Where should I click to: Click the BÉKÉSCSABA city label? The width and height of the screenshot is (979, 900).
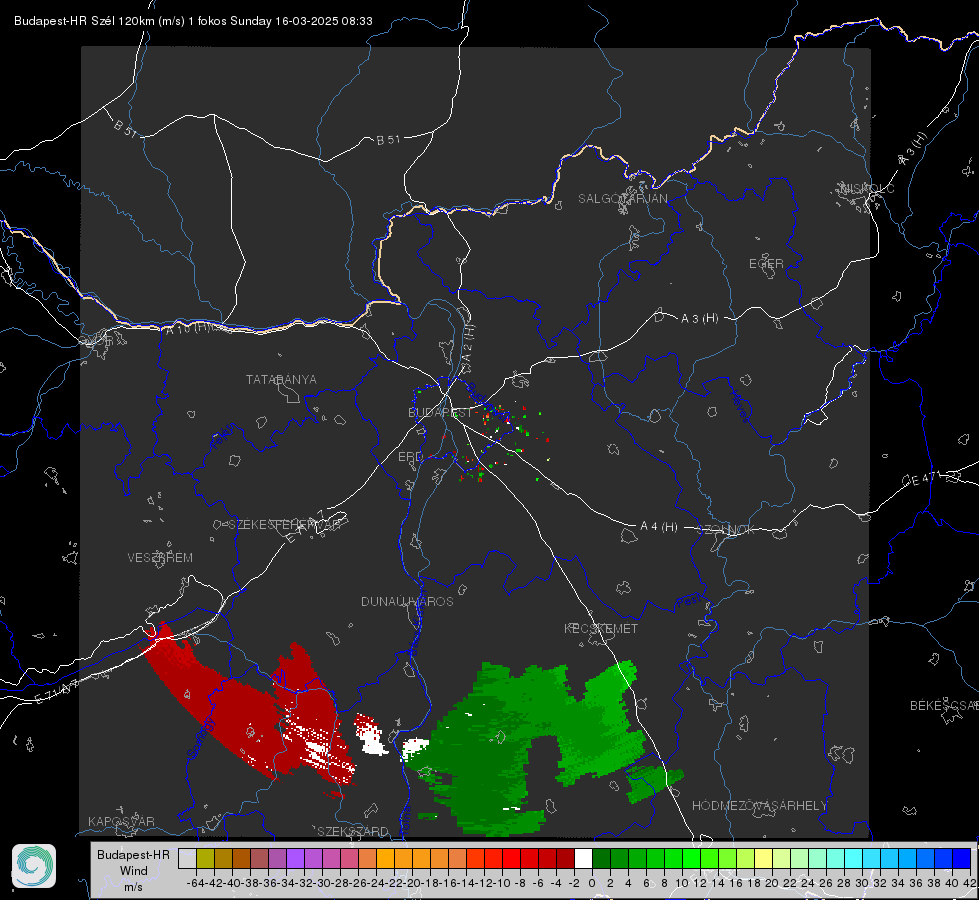[x=944, y=705]
